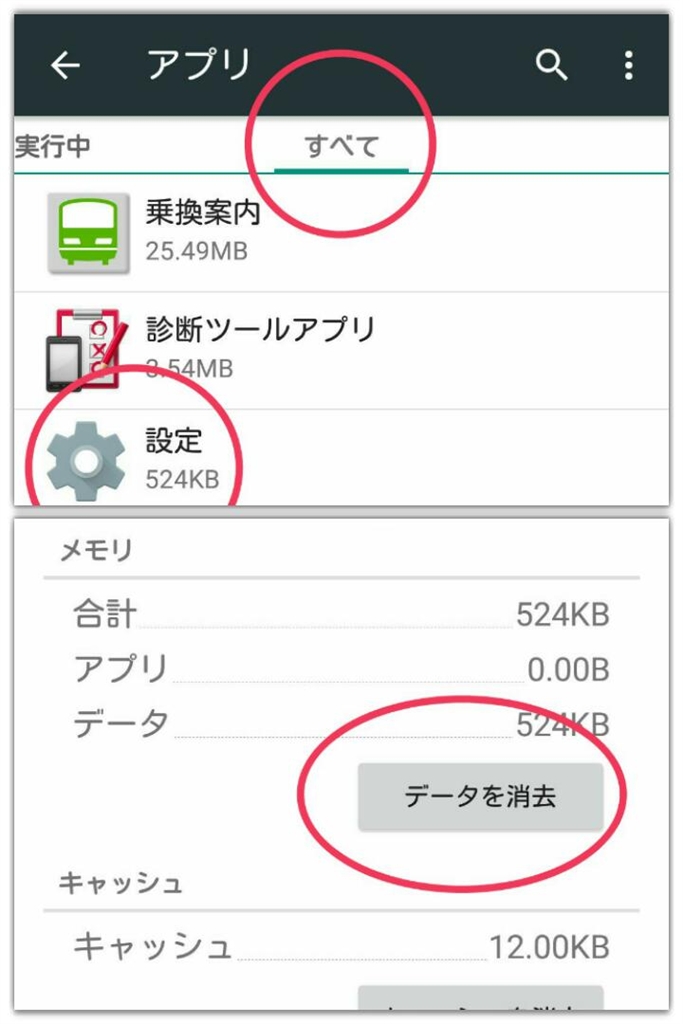The height and width of the screenshot is (1024, 683).
Task: Switch to the 実行中 tab
Action: tap(53, 147)
